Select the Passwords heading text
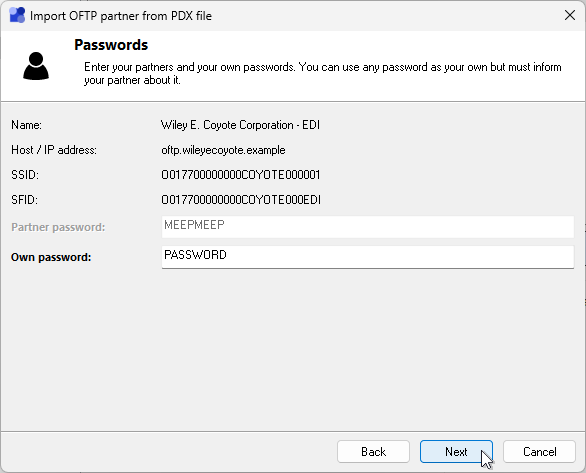The width and height of the screenshot is (586, 473). coord(111,45)
